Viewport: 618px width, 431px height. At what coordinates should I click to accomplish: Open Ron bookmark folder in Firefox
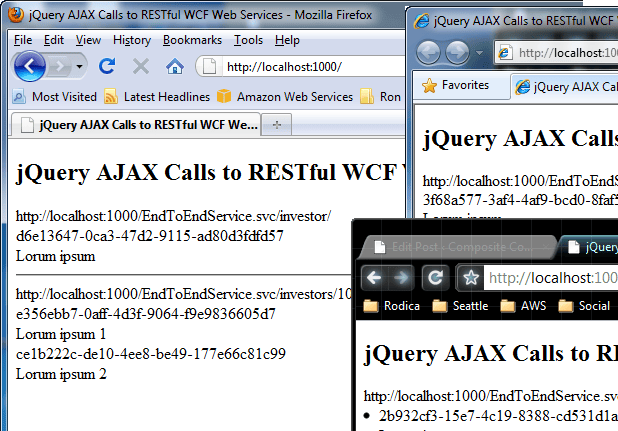tap(380, 97)
